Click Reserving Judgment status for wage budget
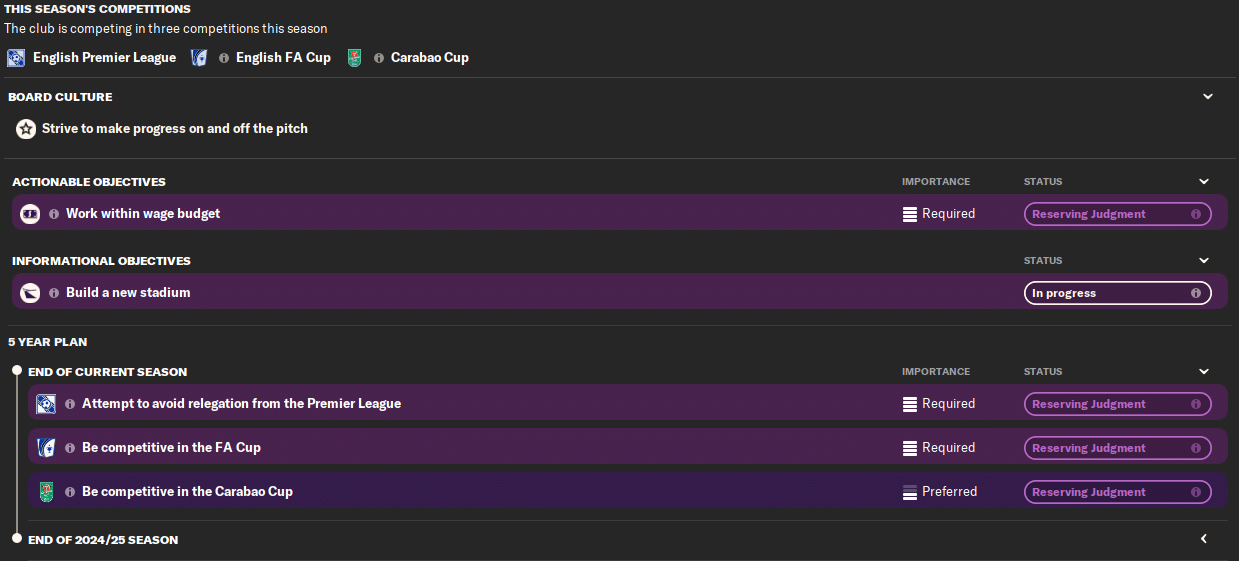 [1117, 214]
